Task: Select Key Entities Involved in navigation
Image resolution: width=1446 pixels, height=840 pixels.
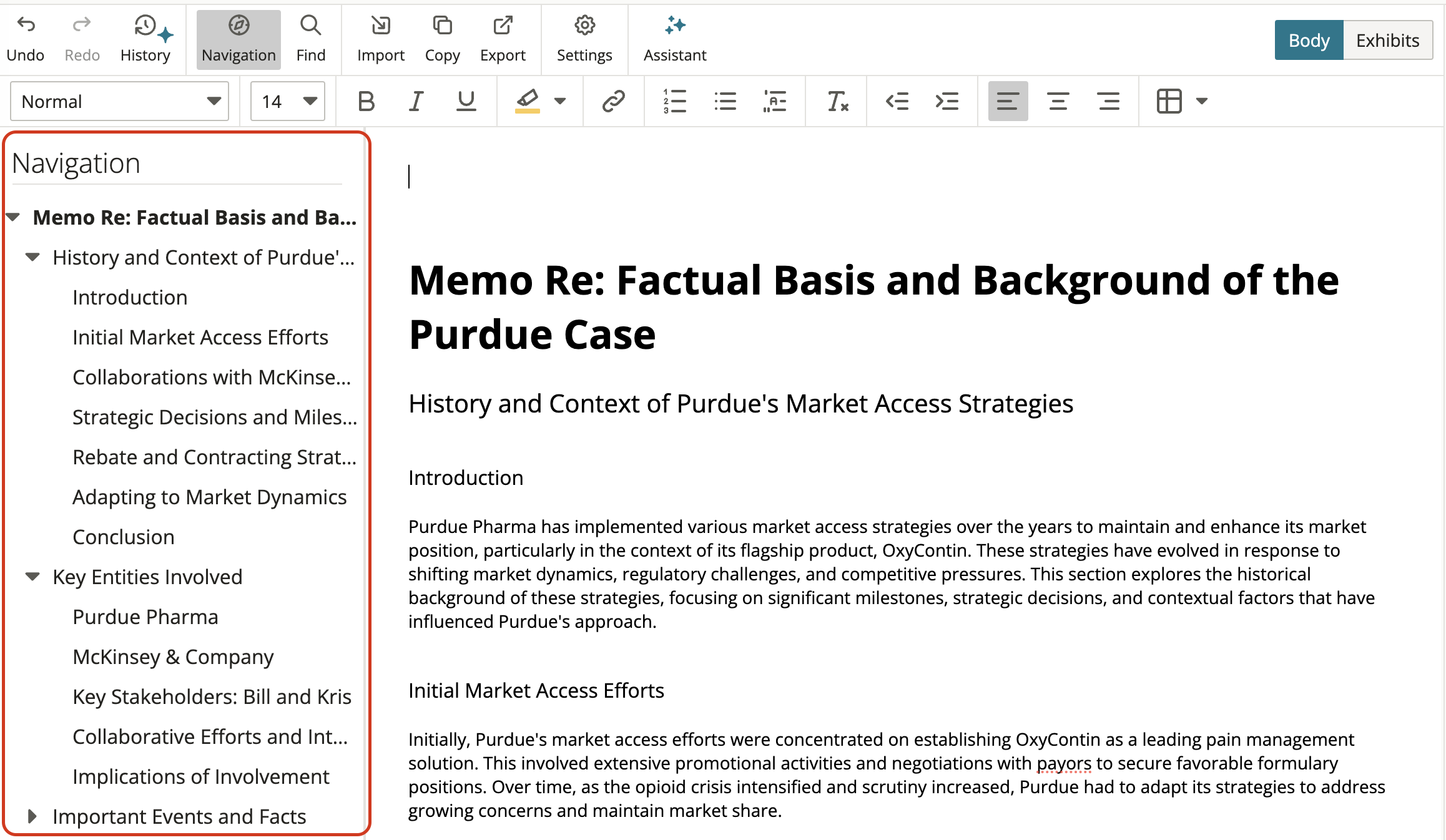Action: (x=147, y=577)
